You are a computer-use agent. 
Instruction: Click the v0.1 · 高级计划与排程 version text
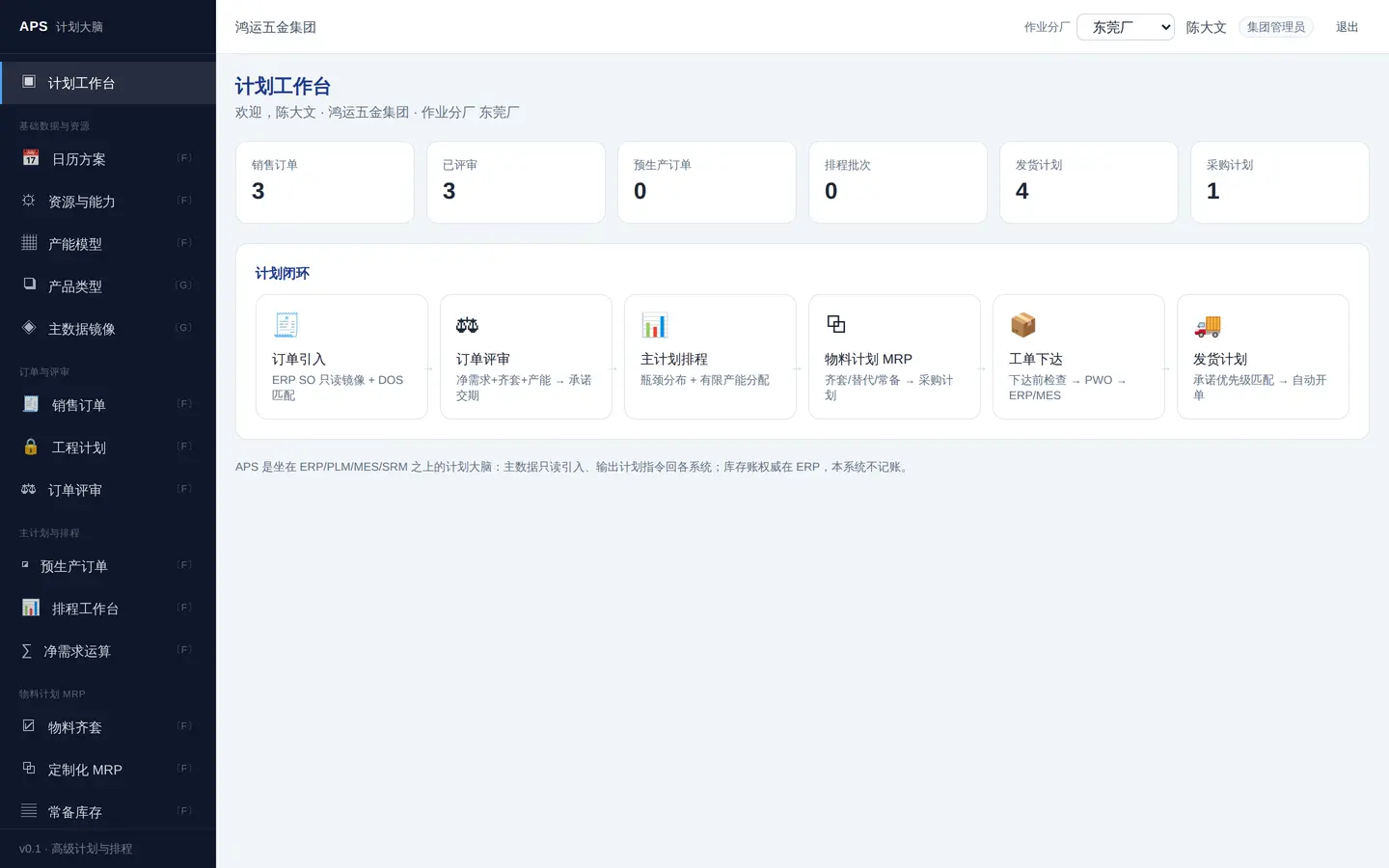point(76,849)
